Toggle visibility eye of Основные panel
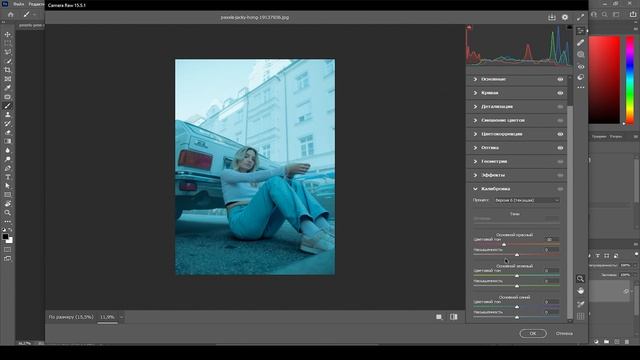The image size is (640, 360). (x=560, y=79)
